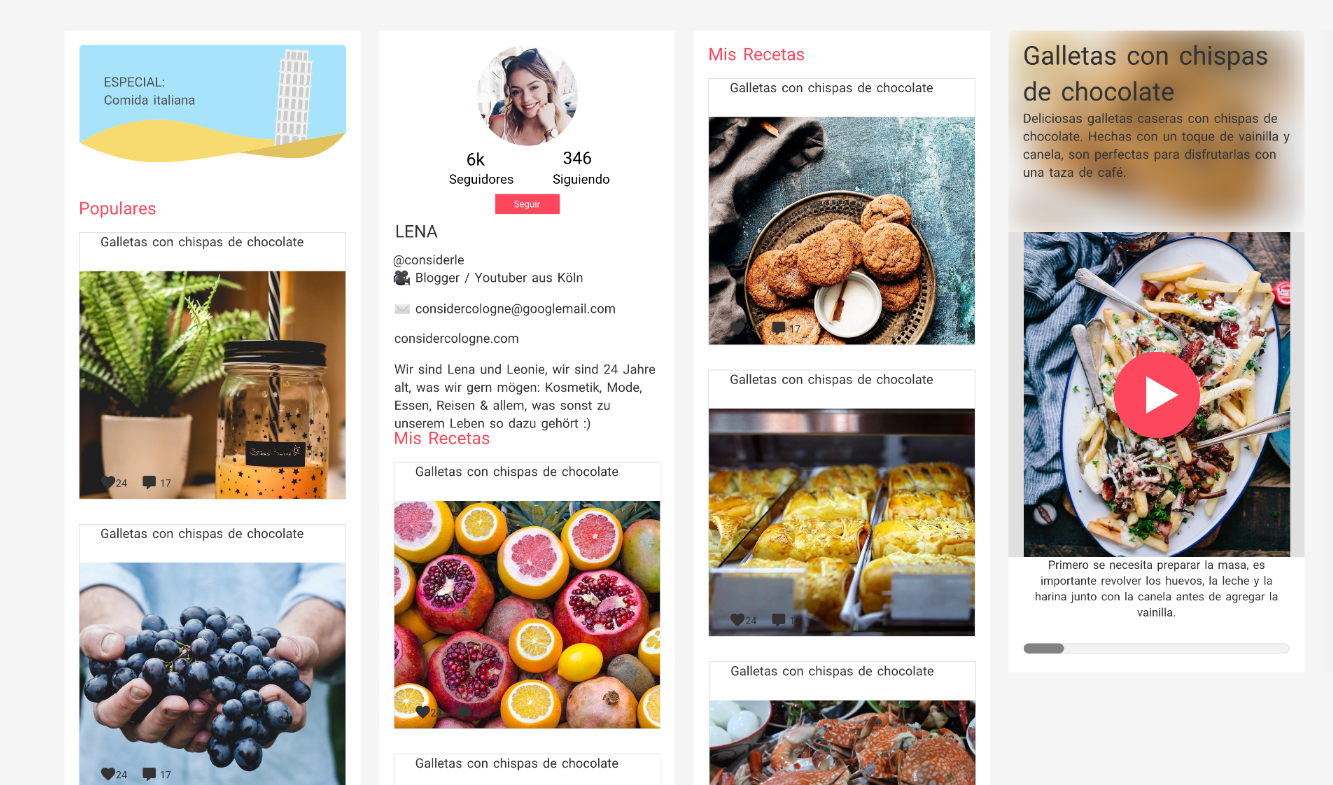
Task: Open the Seguidores count of 6k
Action: (x=481, y=169)
